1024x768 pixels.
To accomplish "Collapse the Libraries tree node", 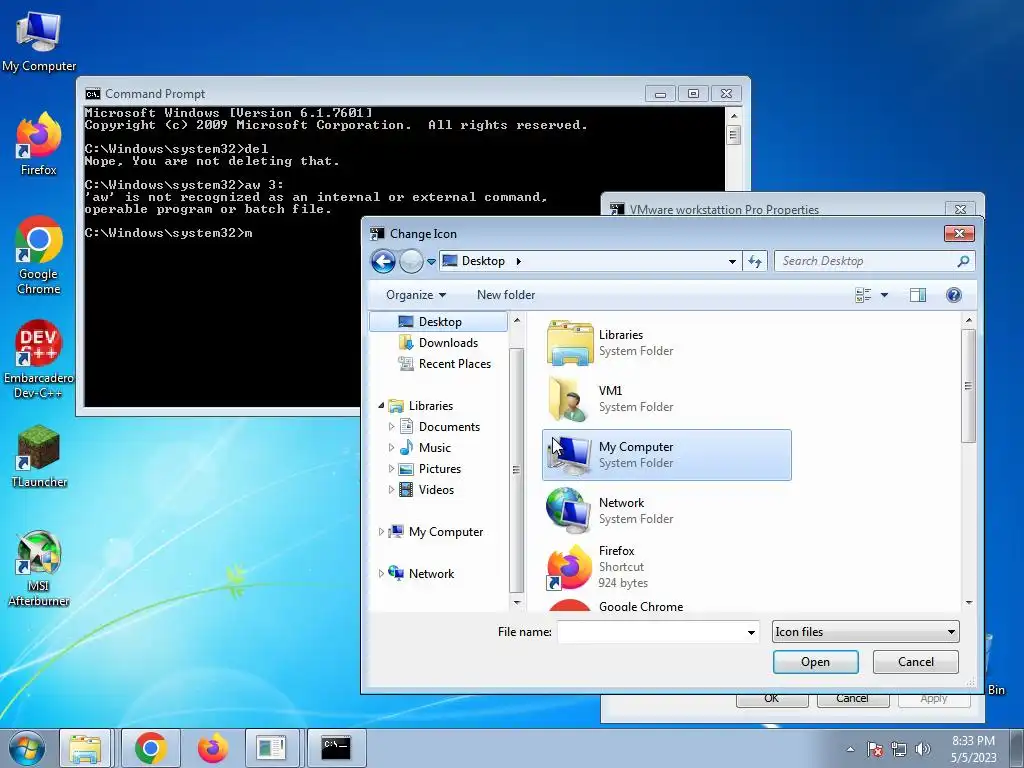I will [381, 406].
